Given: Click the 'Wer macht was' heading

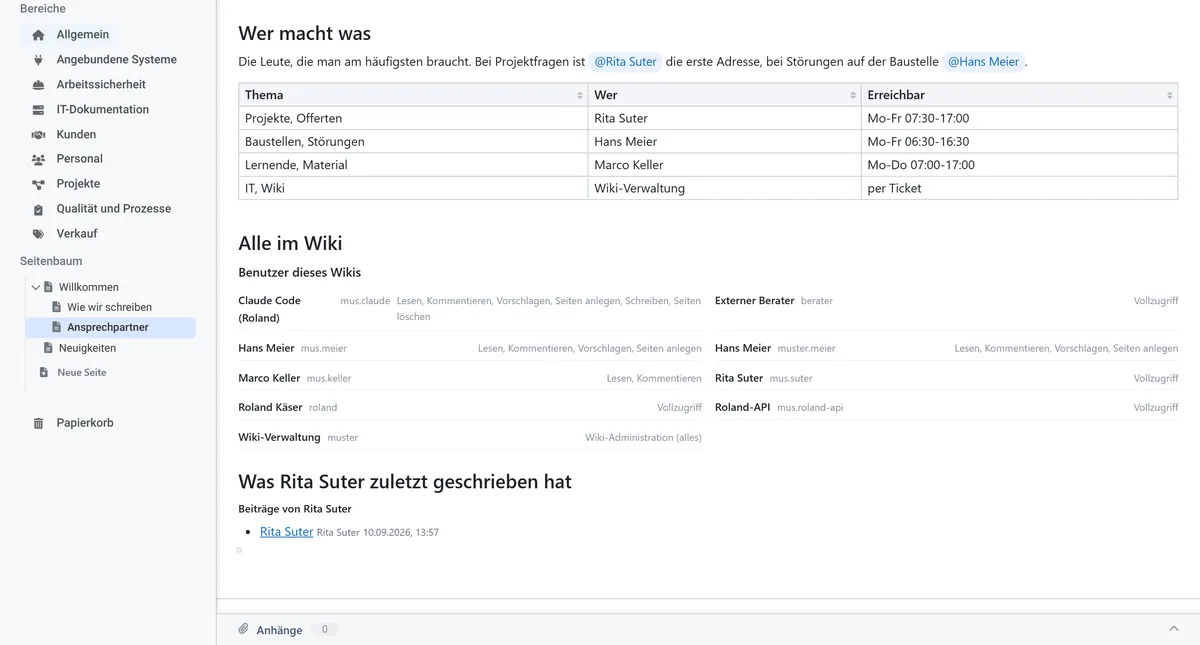Looking at the screenshot, I should click(305, 34).
